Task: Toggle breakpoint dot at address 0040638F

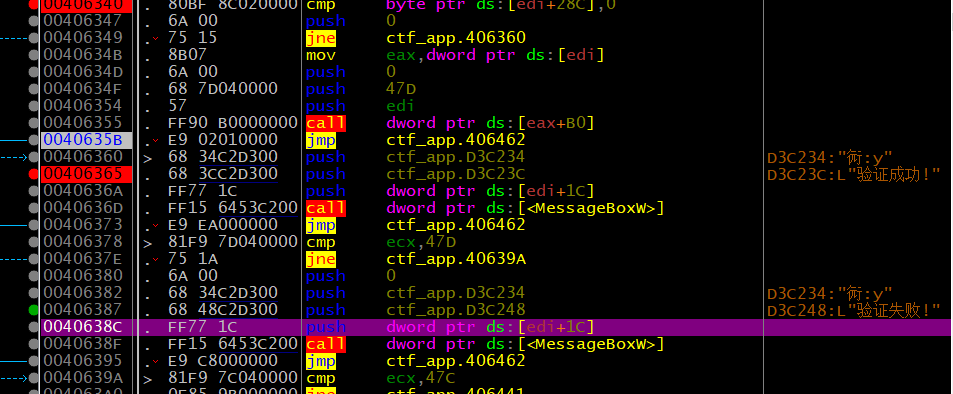Action: tap(34, 344)
